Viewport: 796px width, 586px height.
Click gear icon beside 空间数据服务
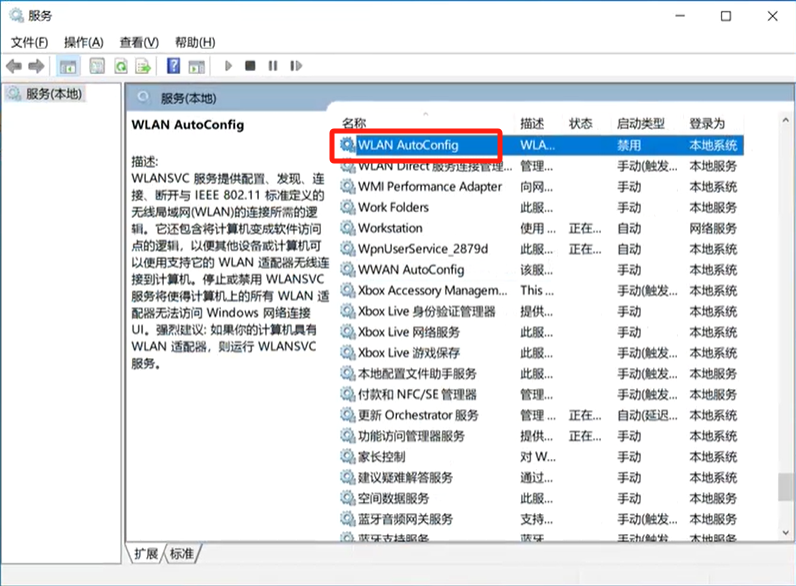[x=347, y=498]
